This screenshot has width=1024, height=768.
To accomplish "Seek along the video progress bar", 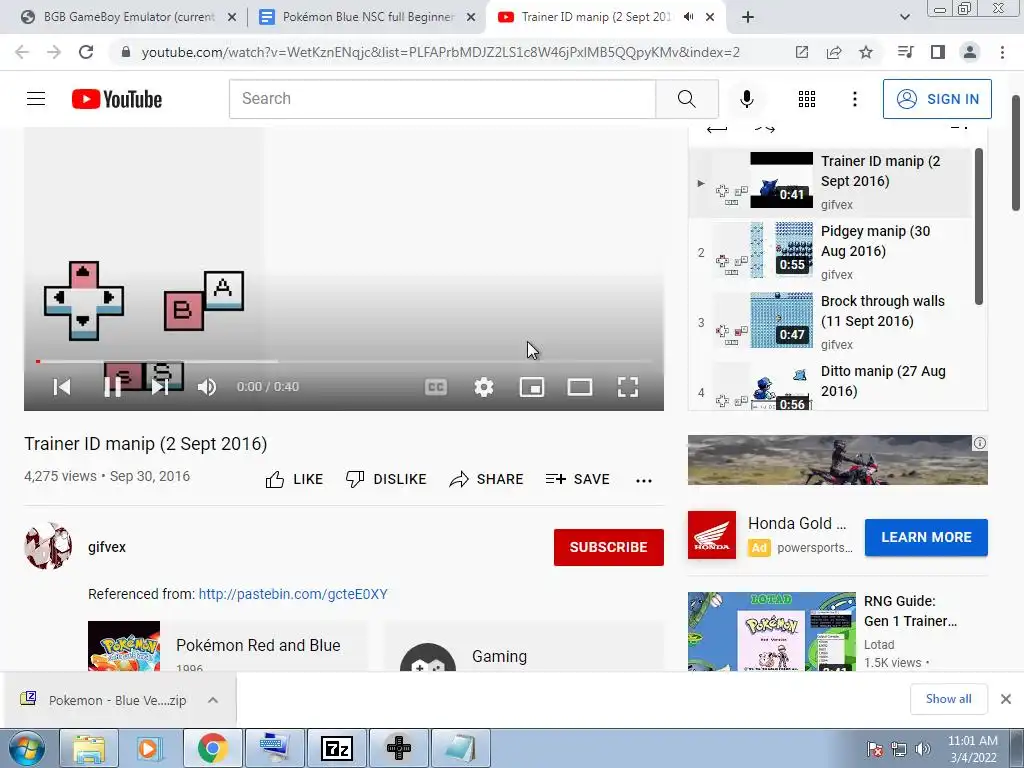I will pyautogui.click(x=344, y=361).
